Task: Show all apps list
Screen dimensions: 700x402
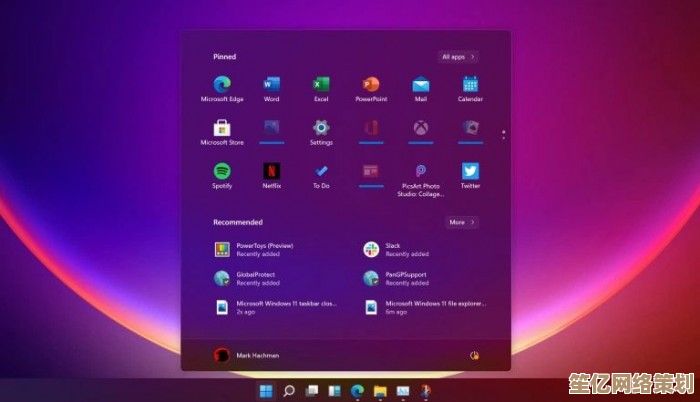Action: tap(458, 57)
